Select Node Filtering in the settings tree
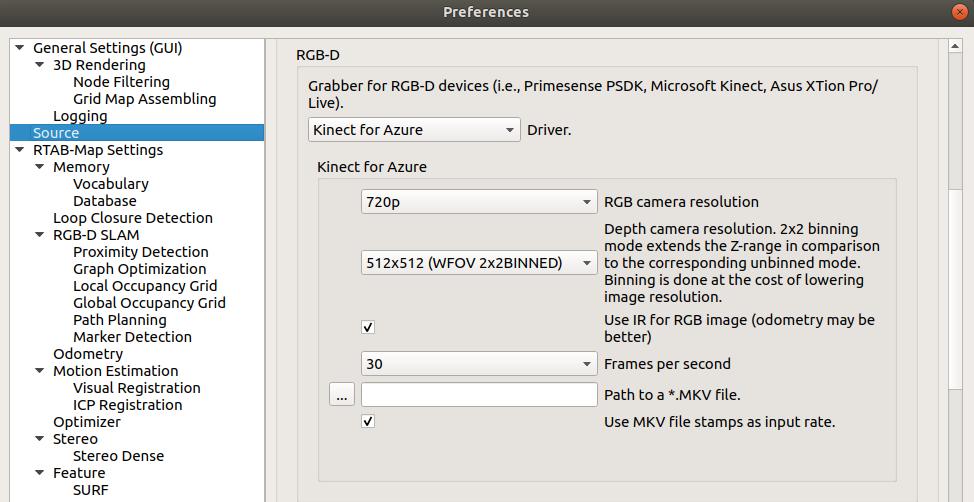 (121, 82)
